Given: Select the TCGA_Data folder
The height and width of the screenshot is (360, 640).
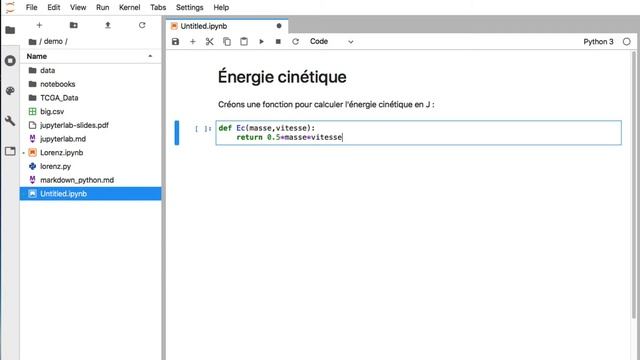Looking at the screenshot, I should tap(91, 98).
